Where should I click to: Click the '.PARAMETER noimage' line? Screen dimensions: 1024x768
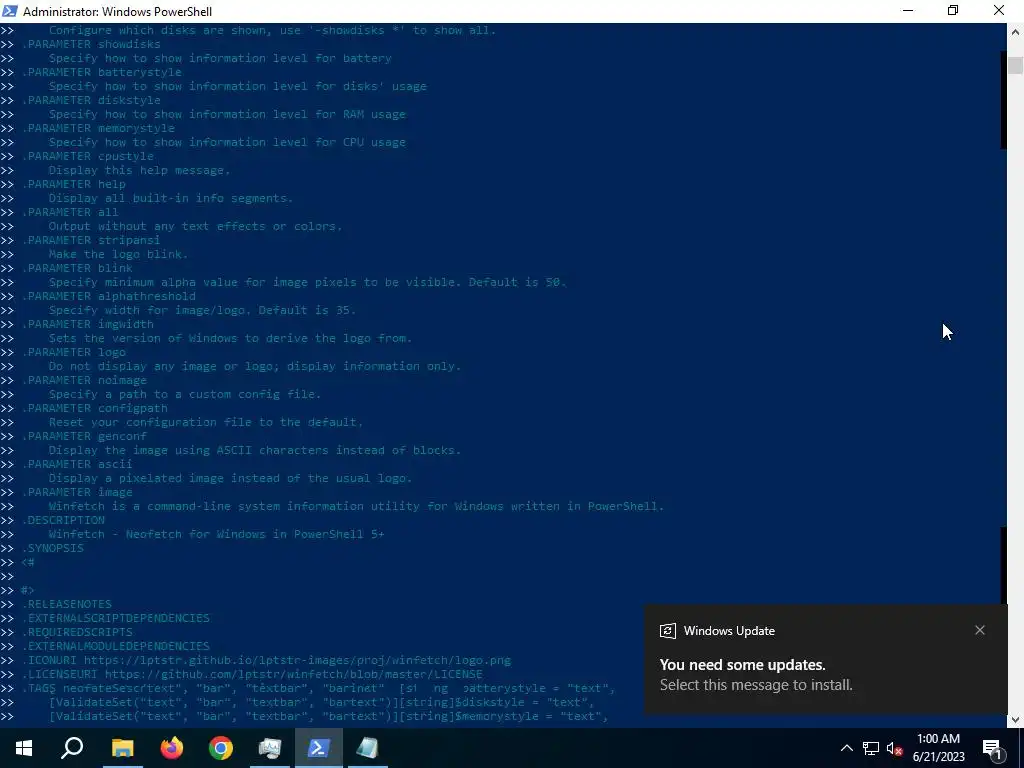(84, 381)
